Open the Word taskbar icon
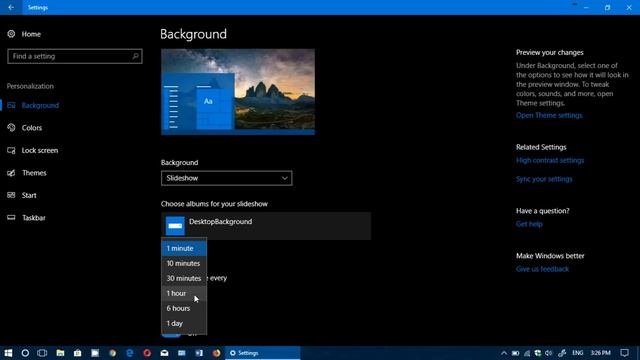 click(x=199, y=353)
